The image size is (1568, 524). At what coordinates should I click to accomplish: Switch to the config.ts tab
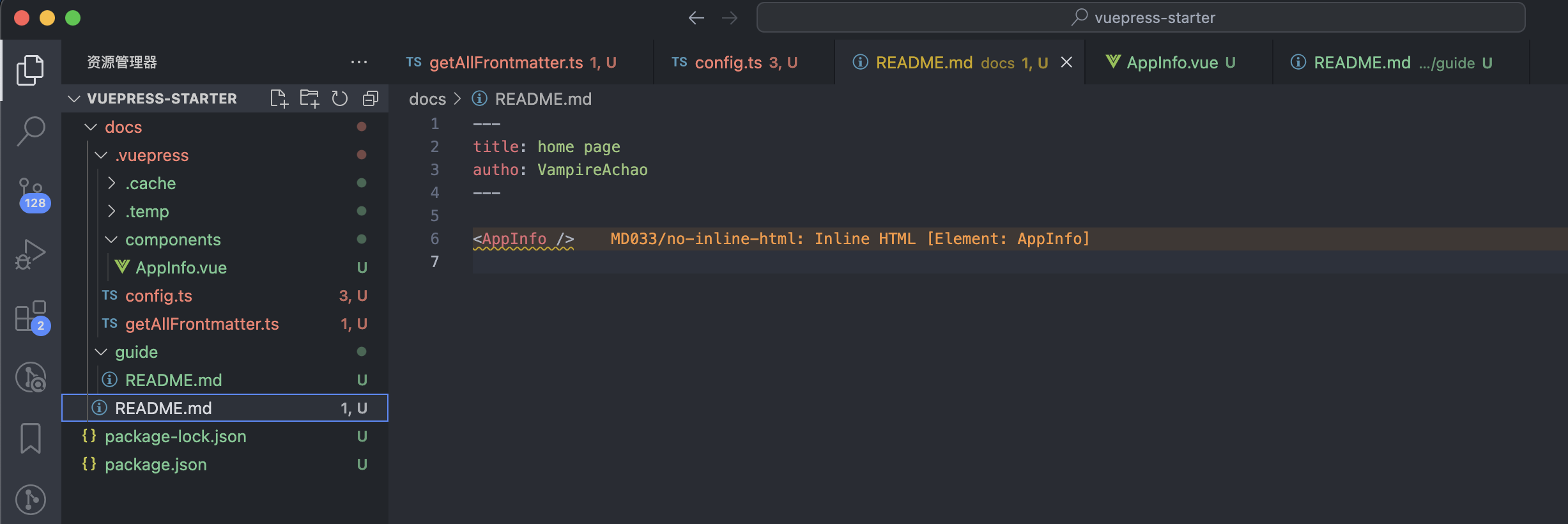(x=734, y=63)
